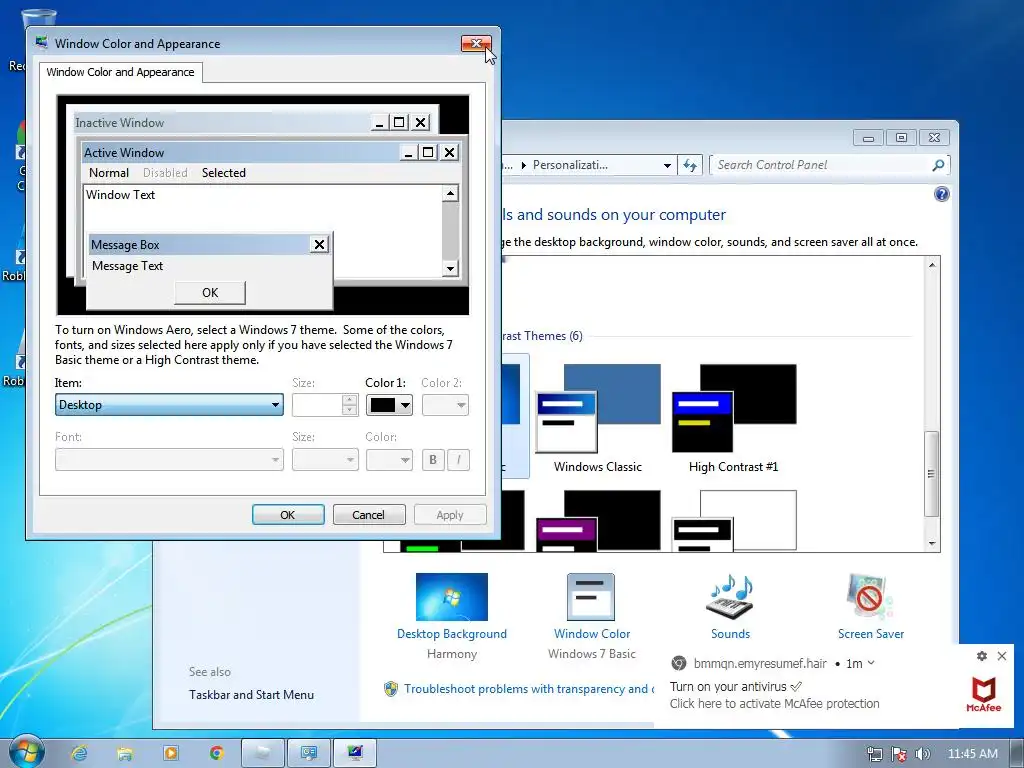Open the Sounds settings icon
The height and width of the screenshot is (768, 1024).
[x=730, y=597]
